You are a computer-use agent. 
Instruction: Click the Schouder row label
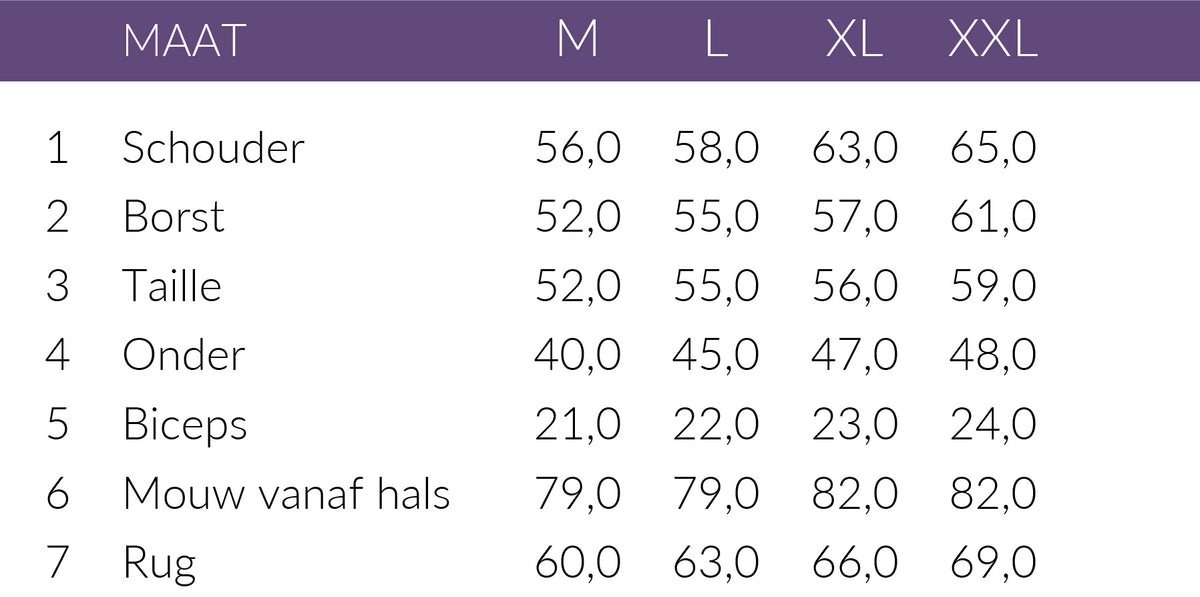213,148
